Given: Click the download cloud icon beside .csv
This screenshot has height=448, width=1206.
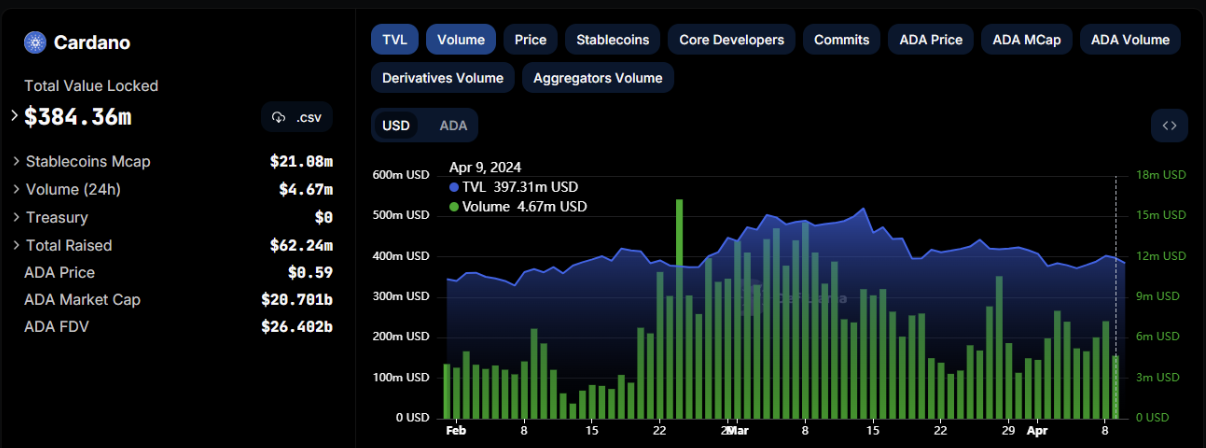Looking at the screenshot, I should (279, 118).
